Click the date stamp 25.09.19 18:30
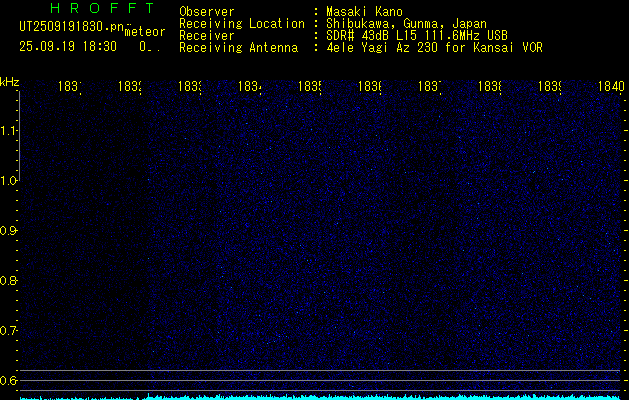Screen dimensions: 629x400 point(68,47)
